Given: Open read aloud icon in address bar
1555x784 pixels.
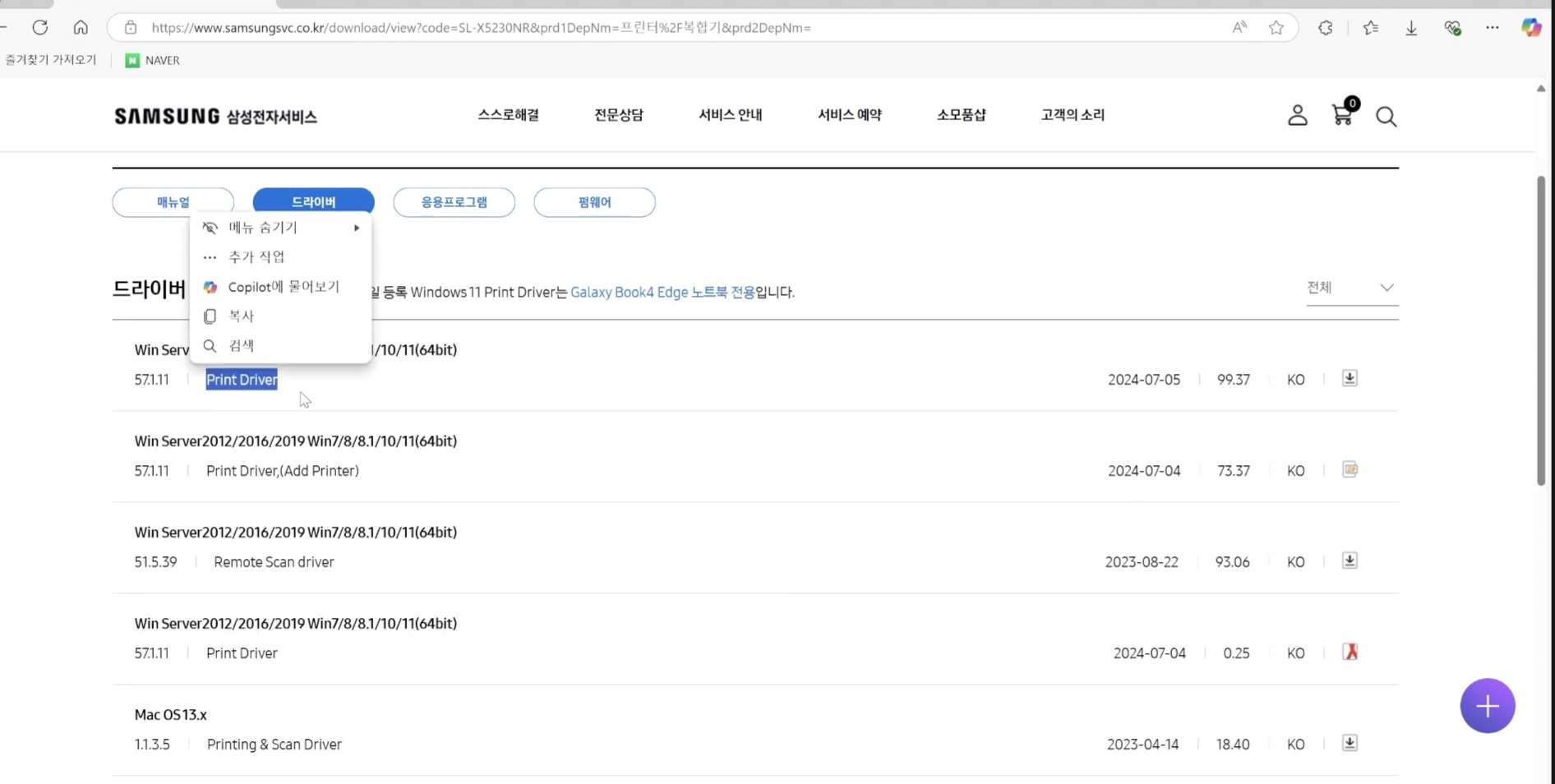Looking at the screenshot, I should pos(1239,27).
